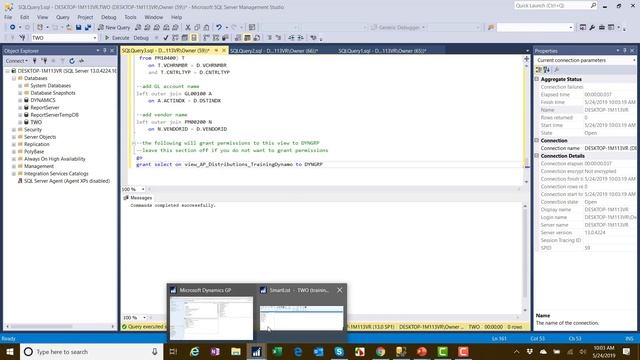The image size is (640, 360).
Task: Collapse the Aggregate Status section
Action: [x=537, y=79]
